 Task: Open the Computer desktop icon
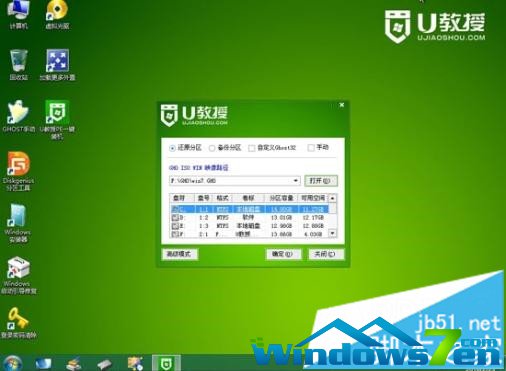(18, 15)
